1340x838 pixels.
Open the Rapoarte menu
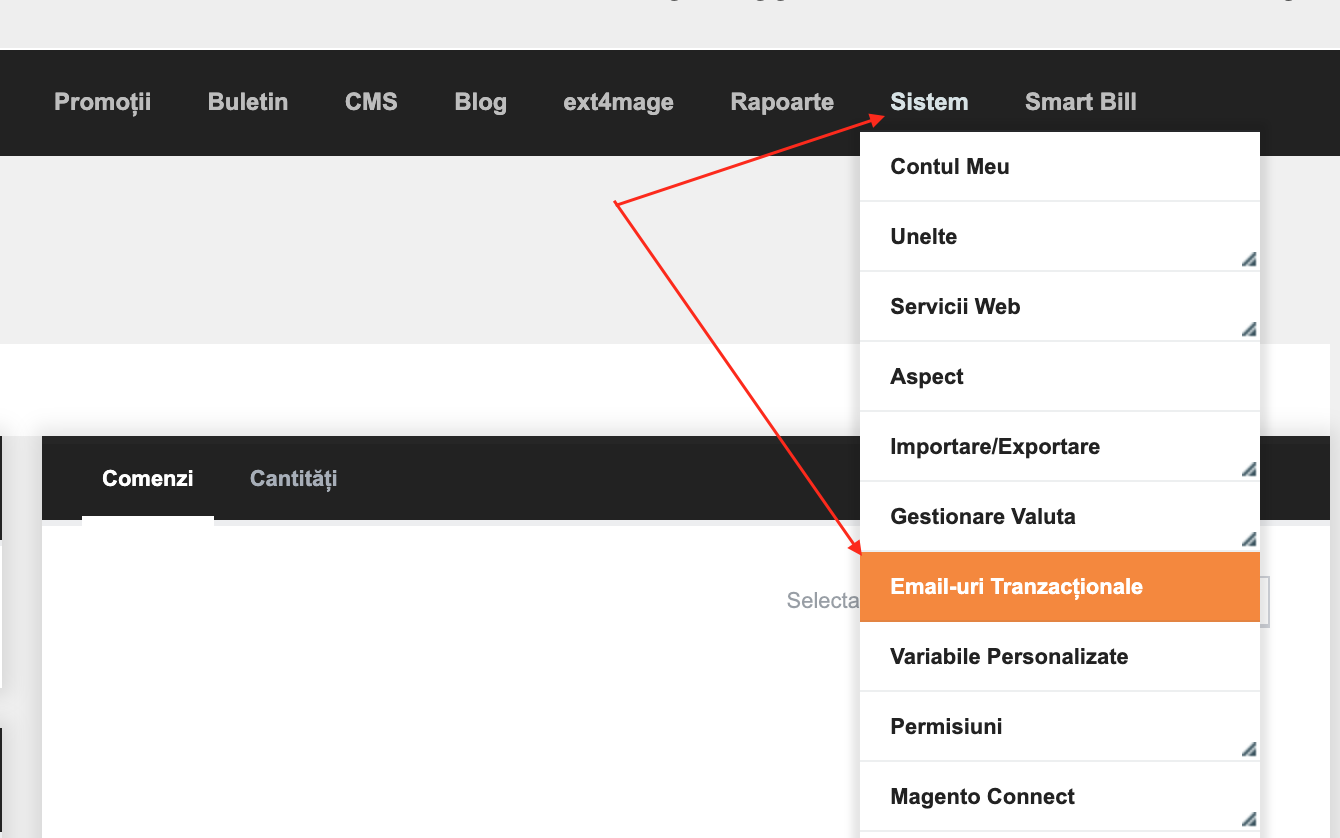point(782,102)
